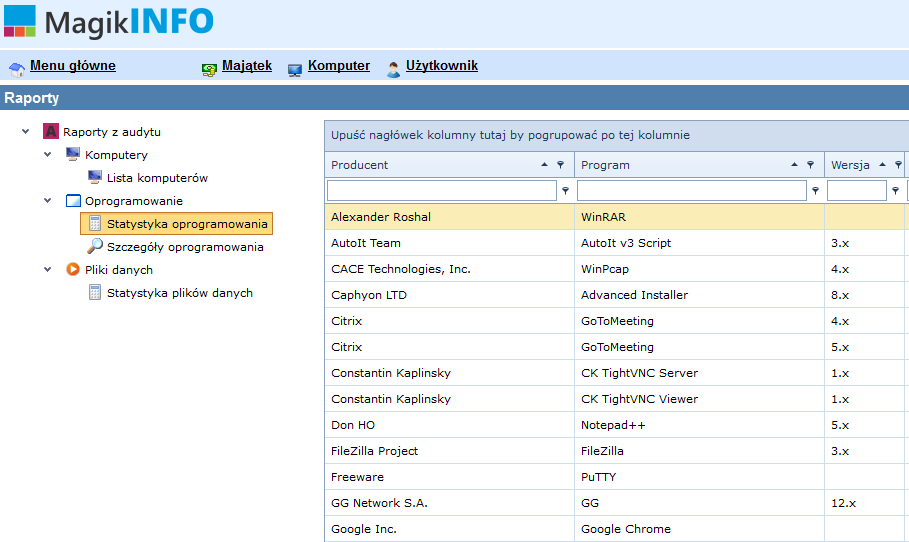909x542 pixels.
Task: Select the Komputery tree label
Action: point(116,155)
